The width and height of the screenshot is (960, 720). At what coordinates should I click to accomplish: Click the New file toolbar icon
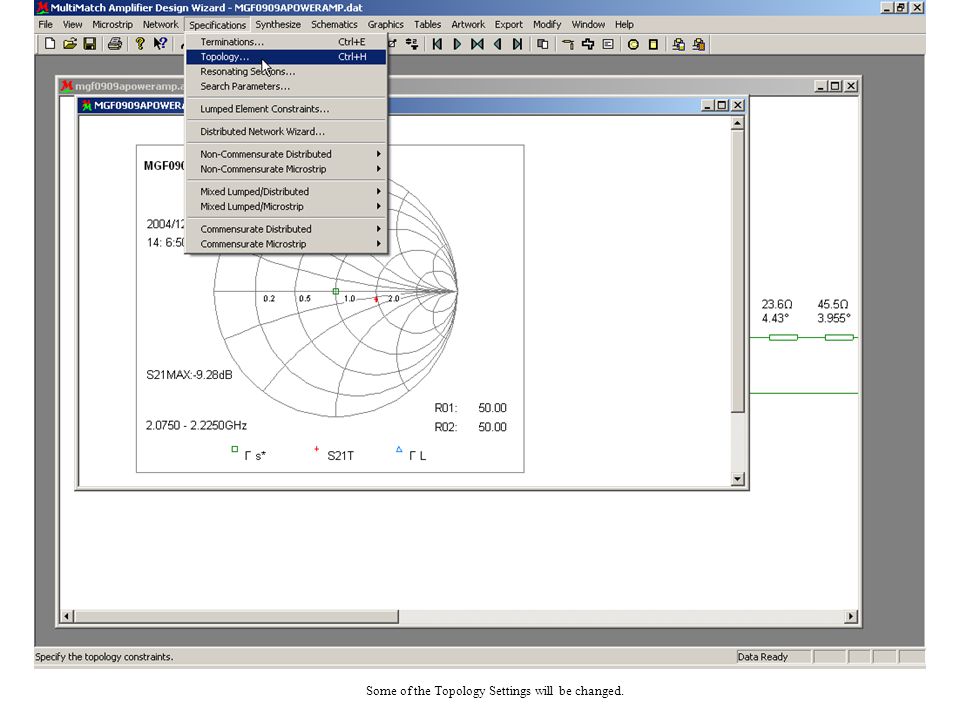[x=50, y=44]
